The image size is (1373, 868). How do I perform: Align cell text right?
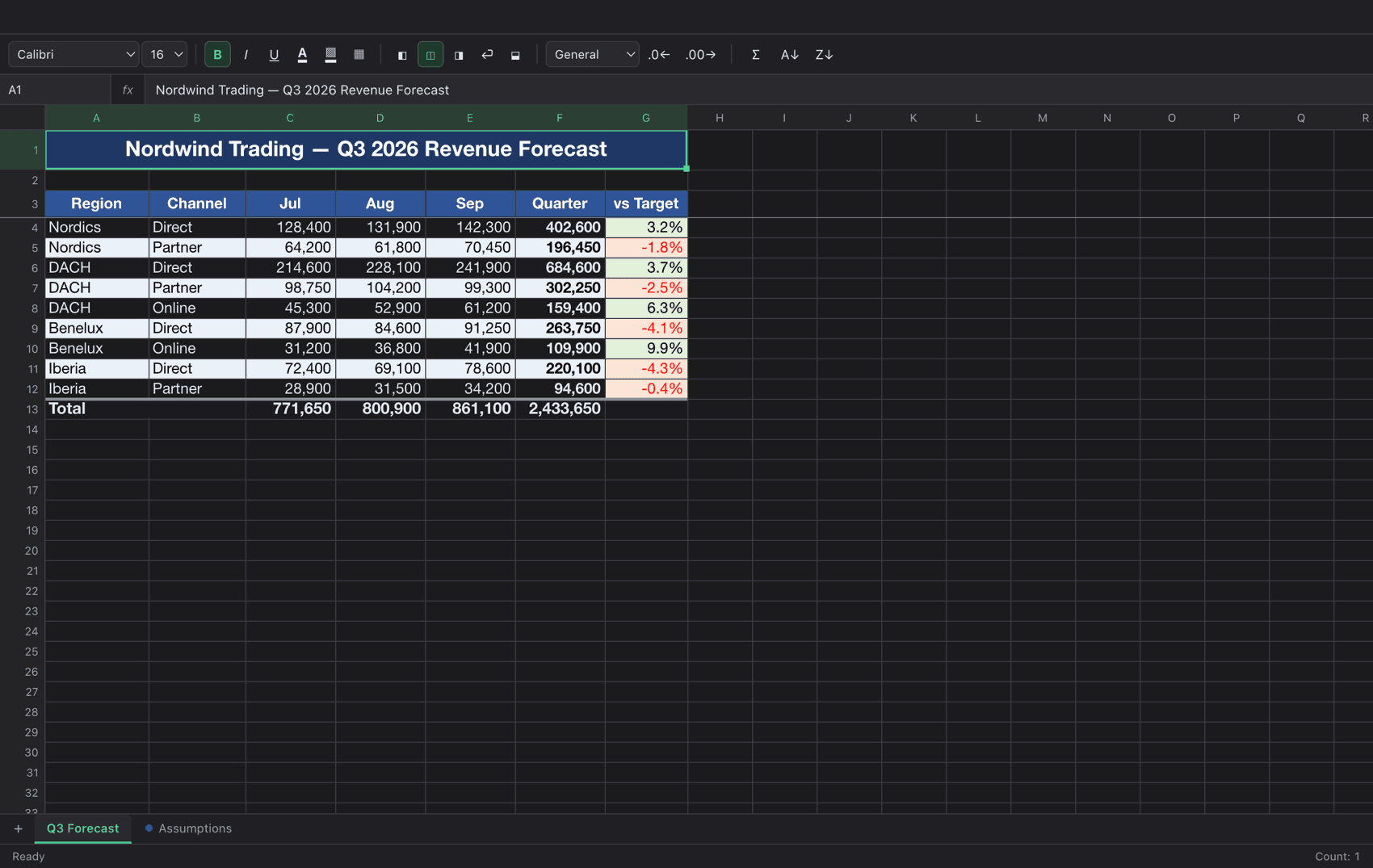click(459, 54)
